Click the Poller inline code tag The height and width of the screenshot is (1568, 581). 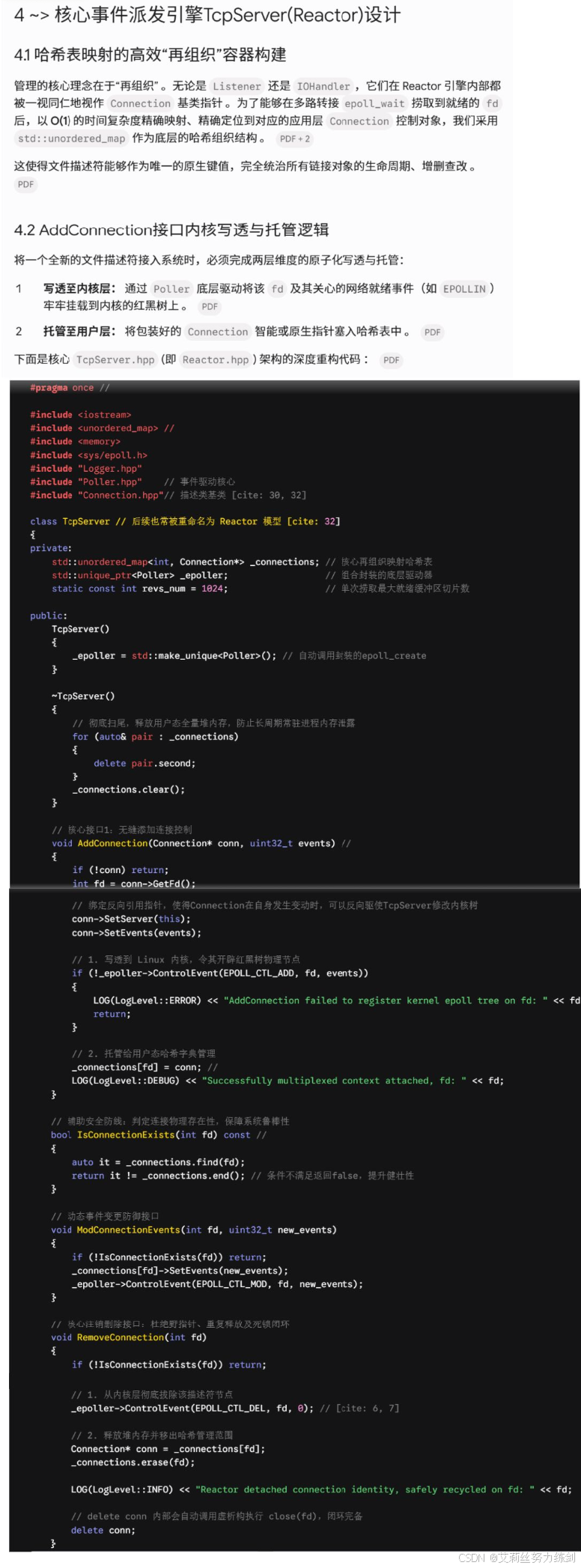(171, 289)
